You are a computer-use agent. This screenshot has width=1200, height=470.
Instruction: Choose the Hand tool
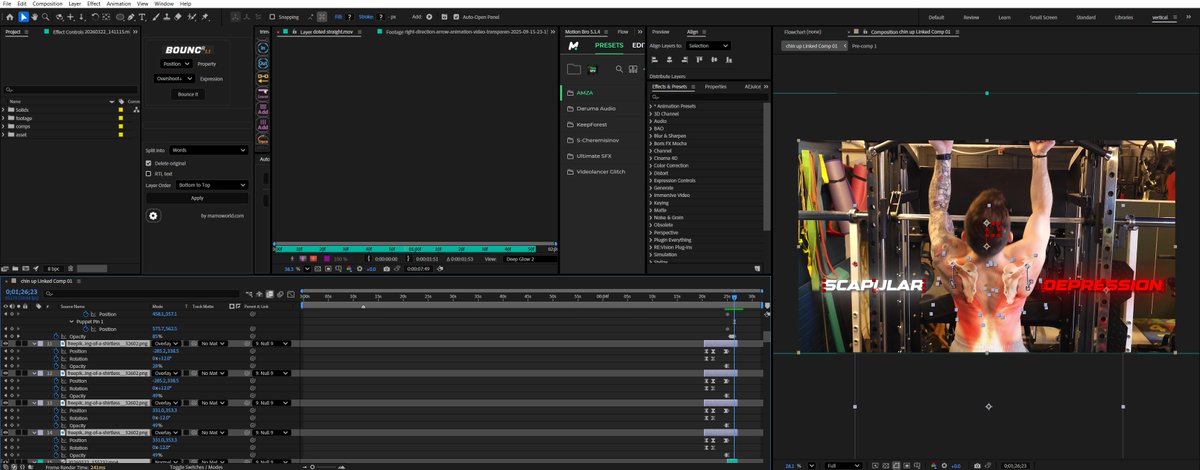(34, 17)
